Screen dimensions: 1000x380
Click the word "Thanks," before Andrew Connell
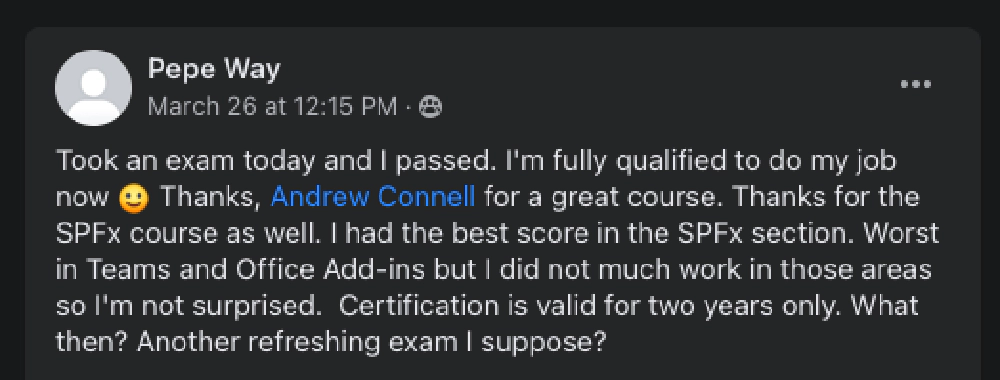(210, 198)
